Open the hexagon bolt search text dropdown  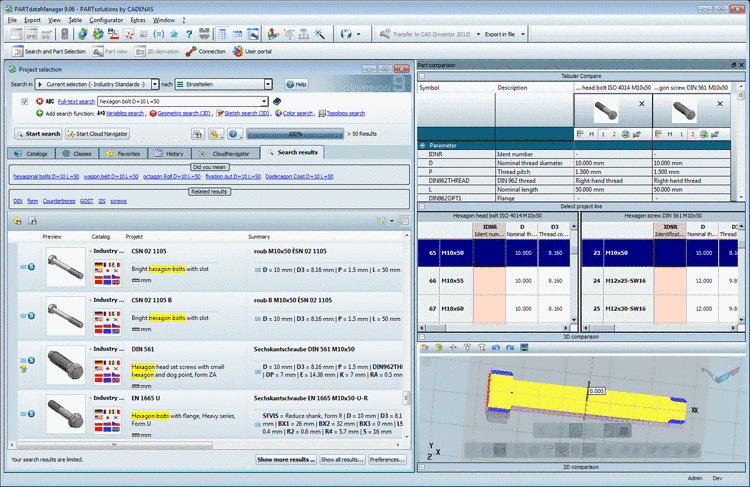(x=265, y=101)
